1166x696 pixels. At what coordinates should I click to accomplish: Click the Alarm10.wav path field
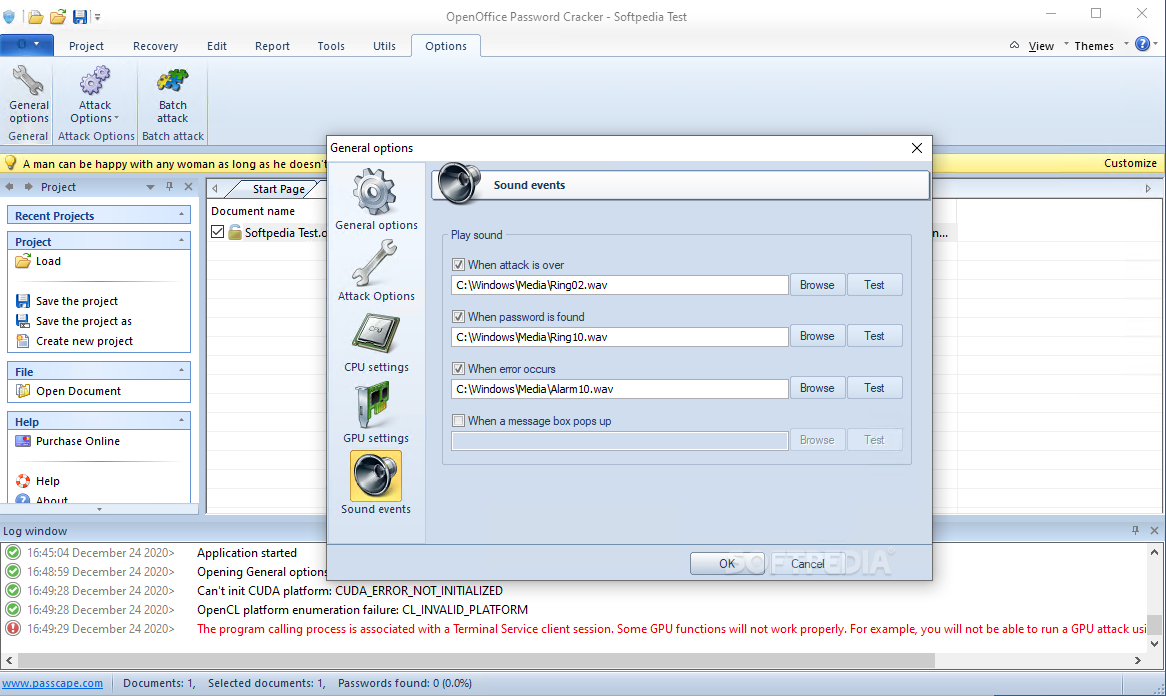619,389
